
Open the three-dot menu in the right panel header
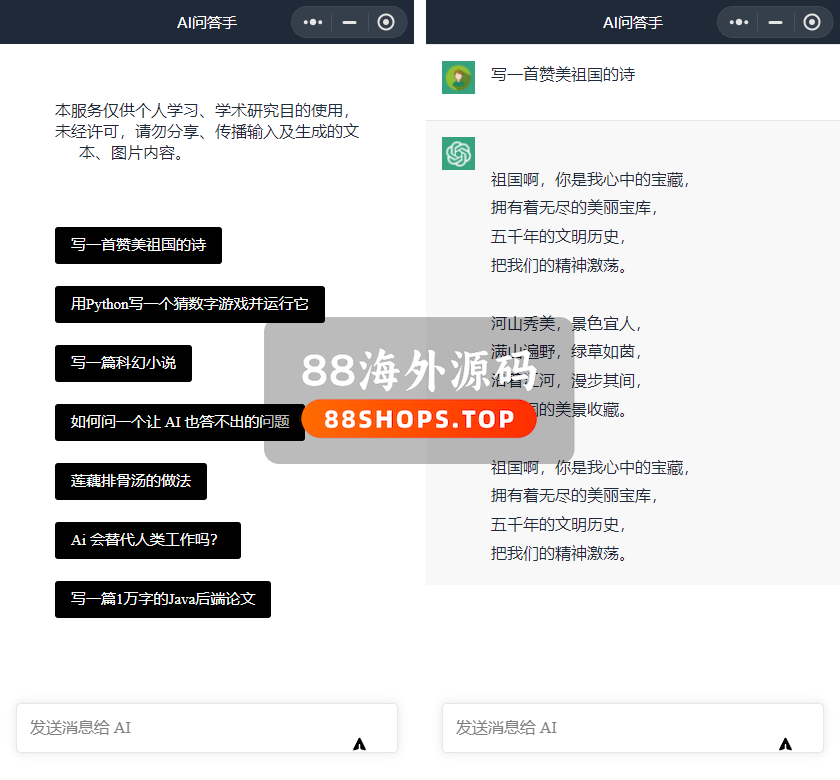click(x=739, y=22)
